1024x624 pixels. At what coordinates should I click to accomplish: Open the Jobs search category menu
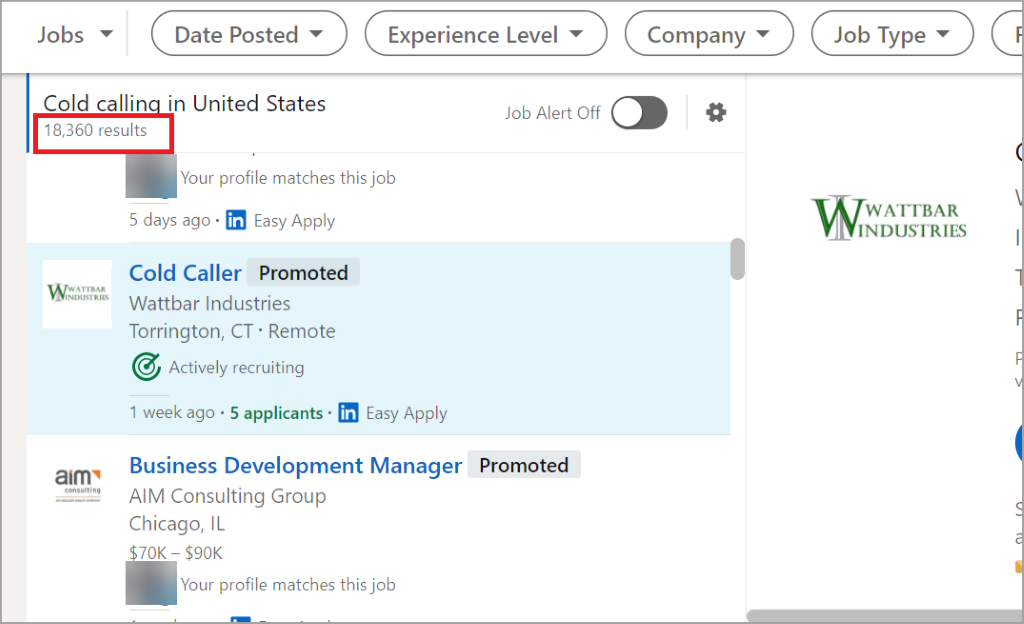[x=76, y=35]
